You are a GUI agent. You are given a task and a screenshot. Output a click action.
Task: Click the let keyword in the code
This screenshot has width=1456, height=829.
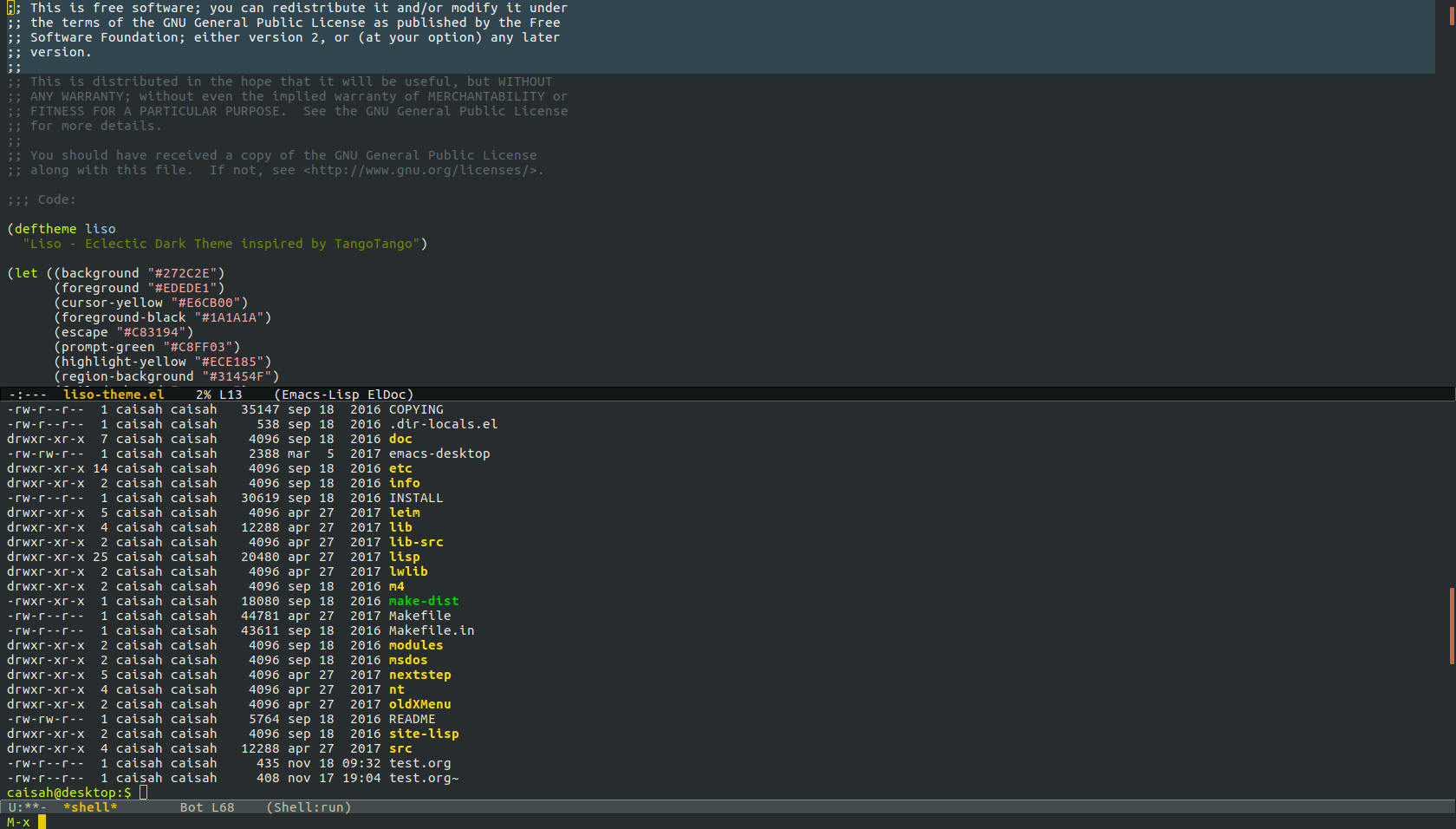click(26, 273)
